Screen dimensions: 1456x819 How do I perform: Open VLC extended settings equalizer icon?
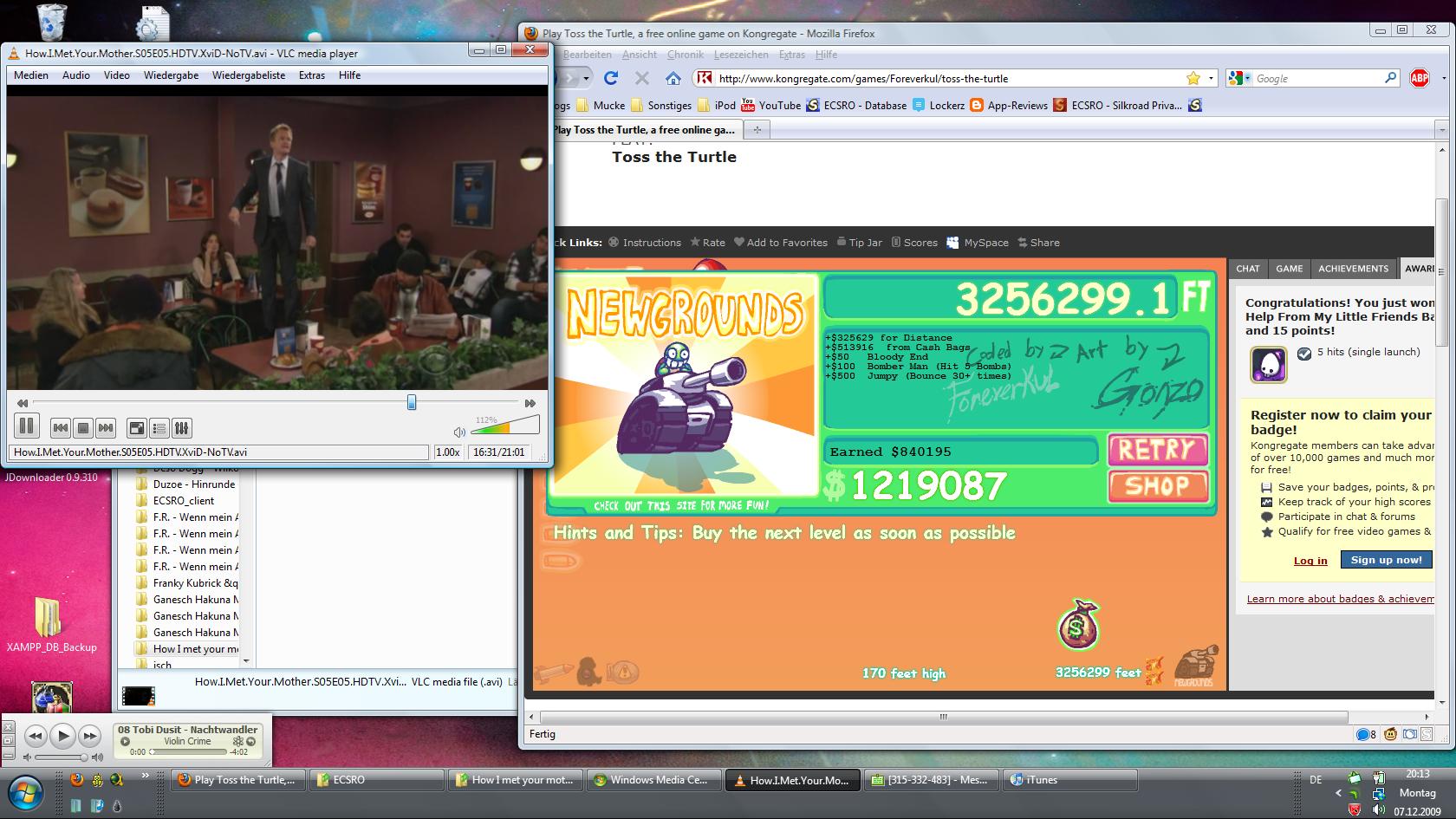(x=182, y=427)
